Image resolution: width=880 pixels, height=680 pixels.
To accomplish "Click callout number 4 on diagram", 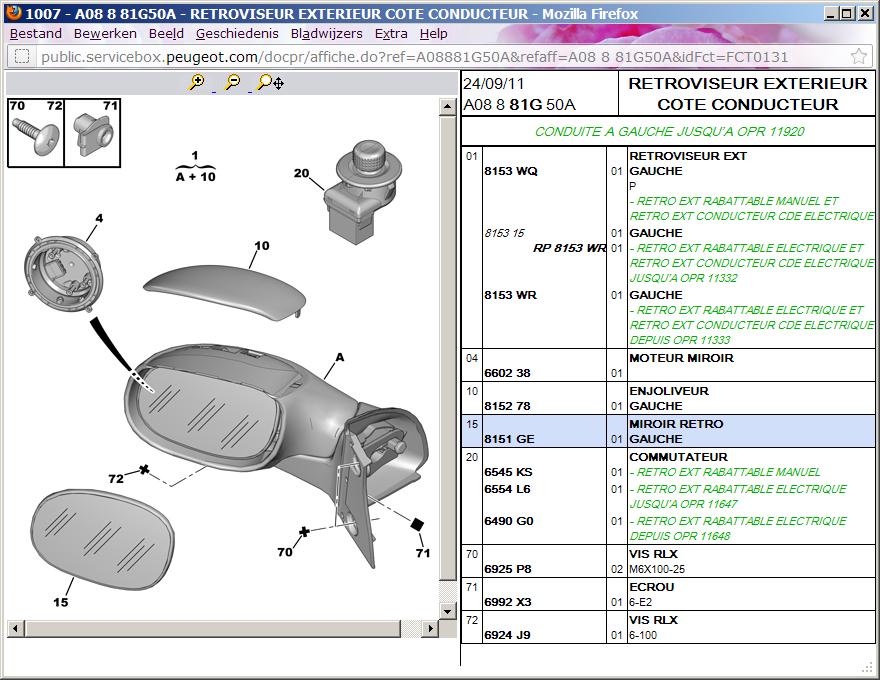I will point(99,218).
